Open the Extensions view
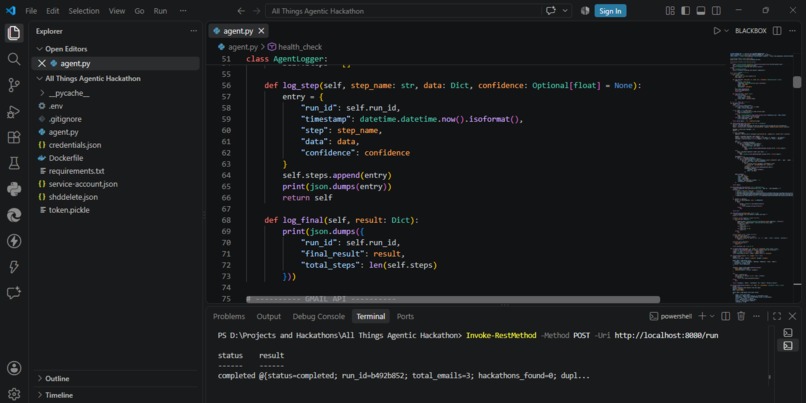This screenshot has height=403, width=806. [14, 137]
